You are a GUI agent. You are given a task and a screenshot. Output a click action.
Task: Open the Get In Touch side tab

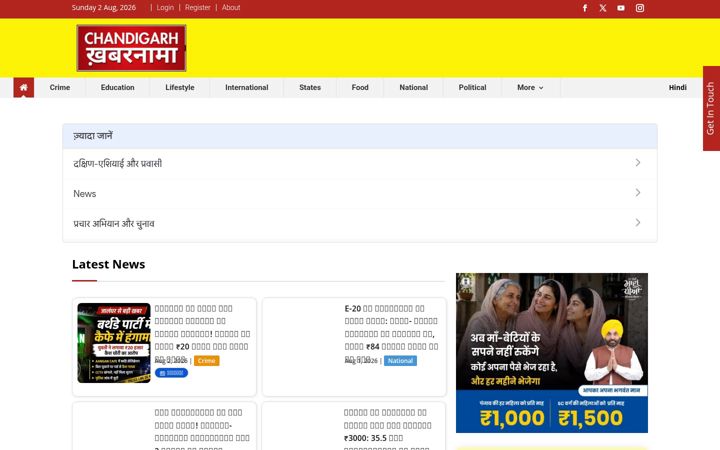(x=711, y=108)
